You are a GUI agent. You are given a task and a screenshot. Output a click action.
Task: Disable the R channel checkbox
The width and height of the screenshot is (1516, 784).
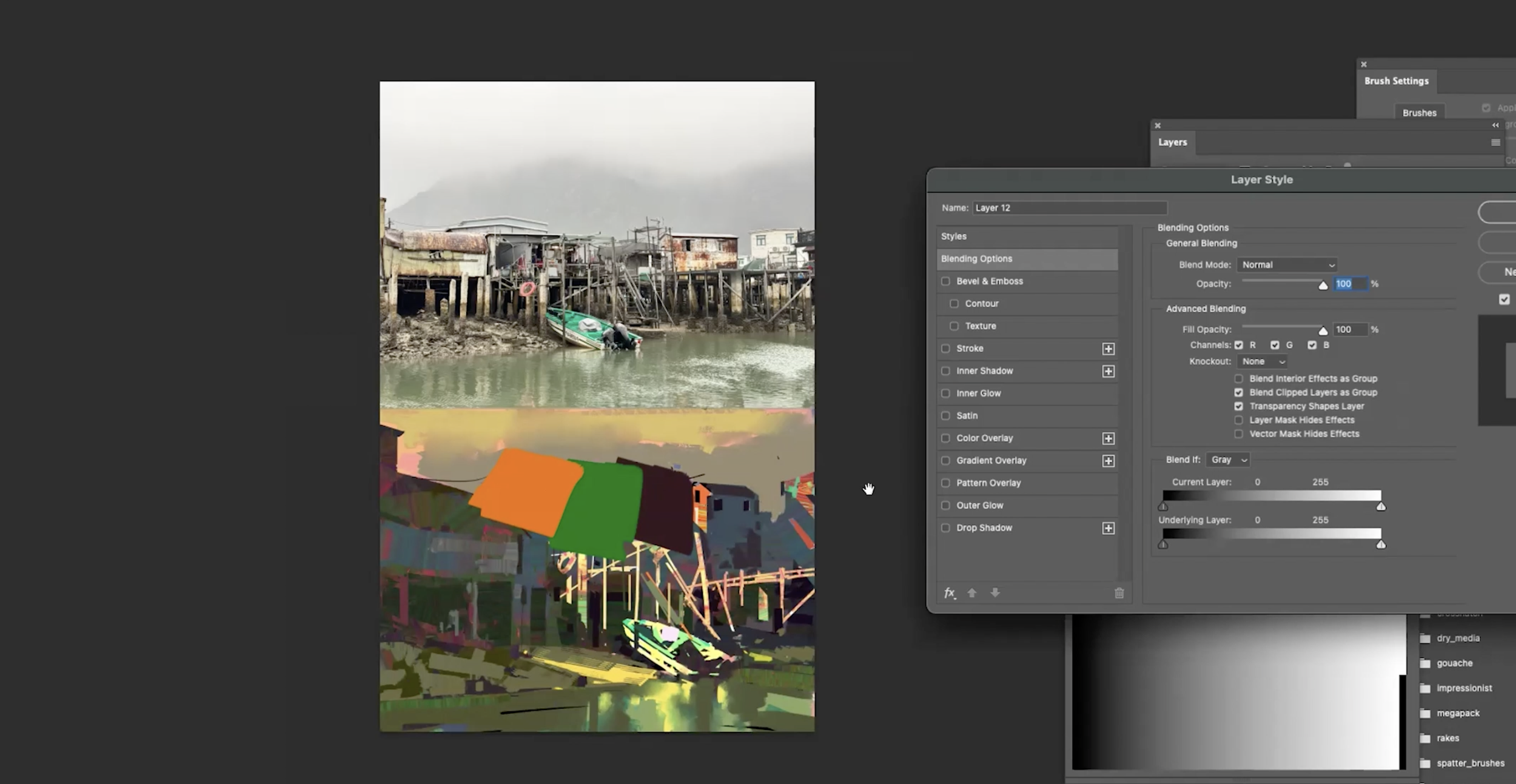click(x=1238, y=345)
